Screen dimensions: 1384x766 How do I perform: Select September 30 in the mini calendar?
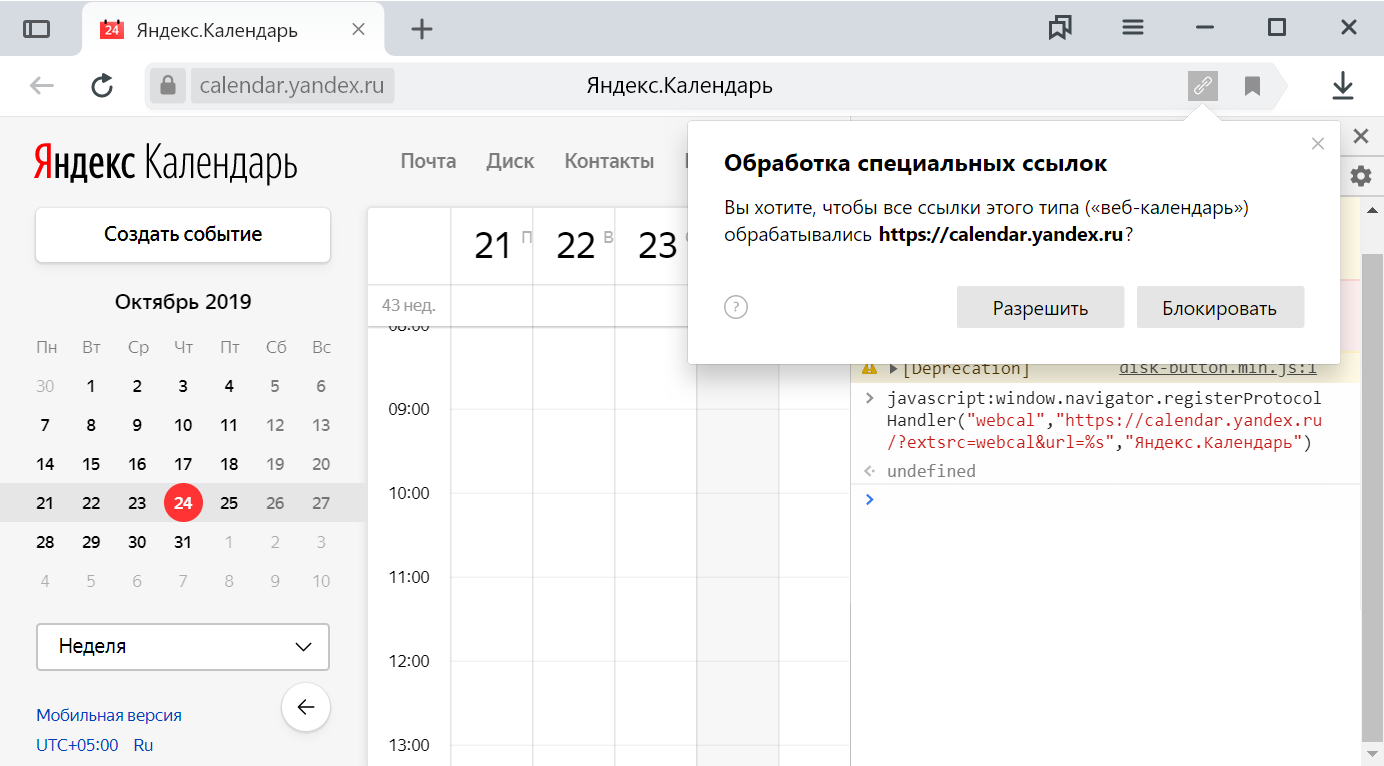tap(45, 386)
